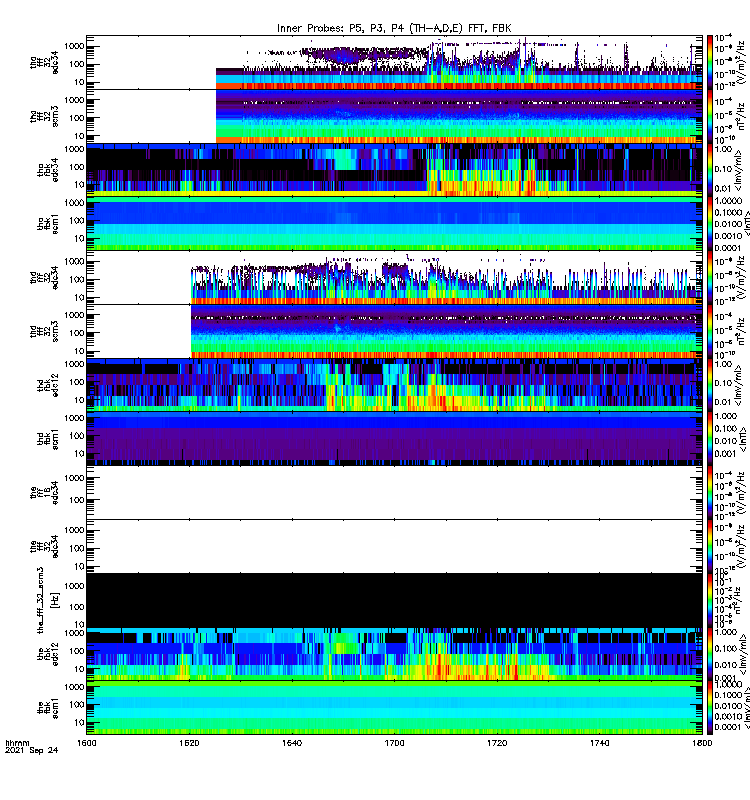Image resolution: width=750 pixels, height=800 pixels.
Task: Select the the fbk edc12 spectrogram panel
Action: (394, 654)
